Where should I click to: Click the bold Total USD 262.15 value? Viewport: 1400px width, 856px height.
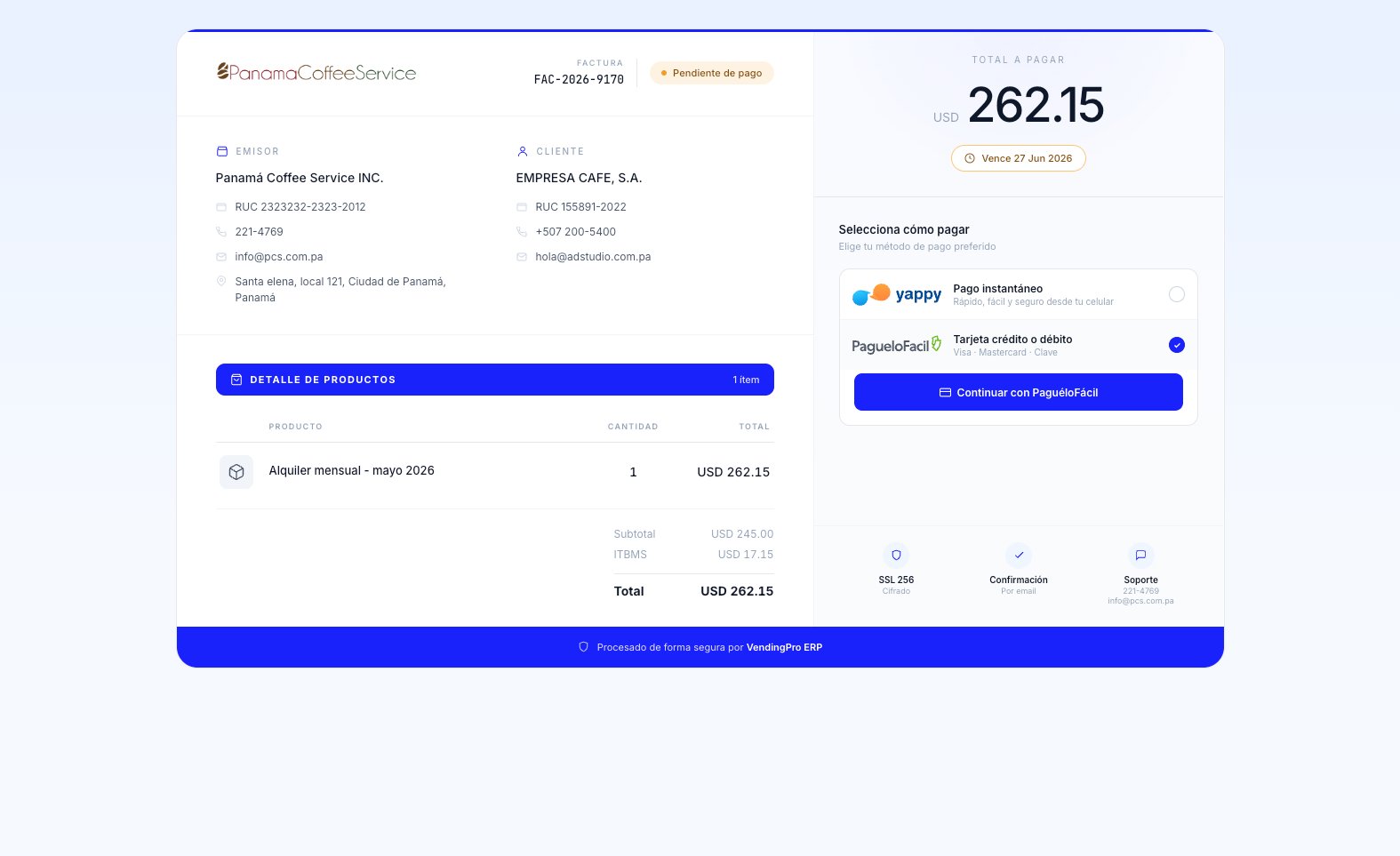[x=737, y=591]
